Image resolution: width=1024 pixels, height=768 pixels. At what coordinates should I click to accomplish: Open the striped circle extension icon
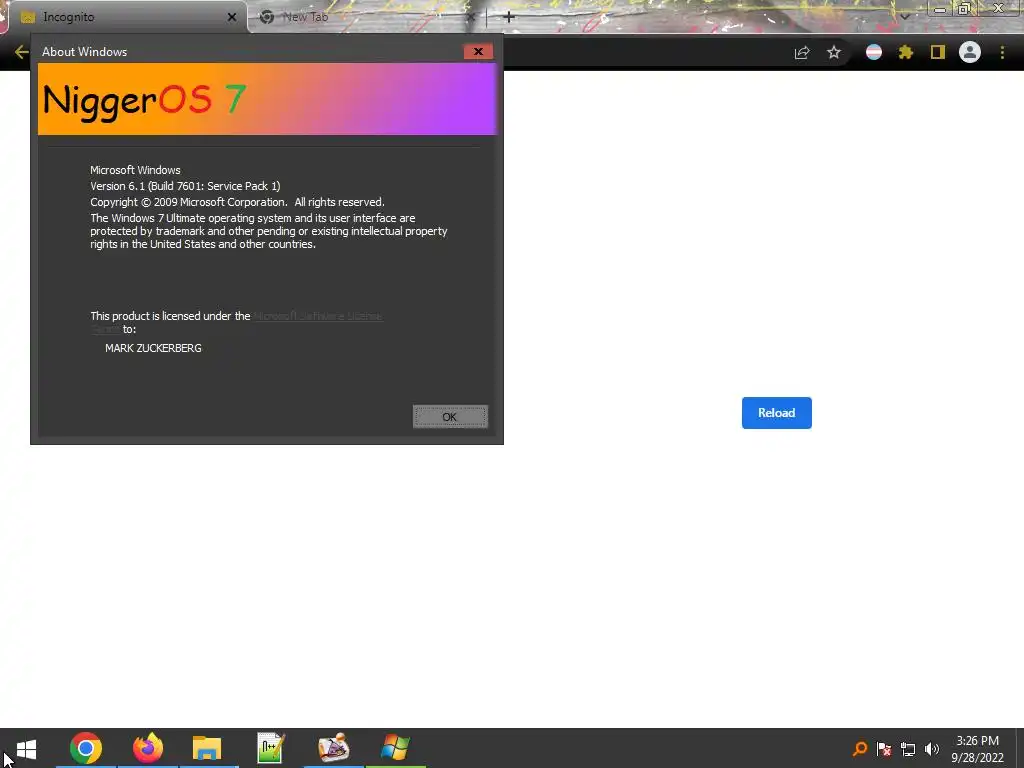(x=874, y=52)
